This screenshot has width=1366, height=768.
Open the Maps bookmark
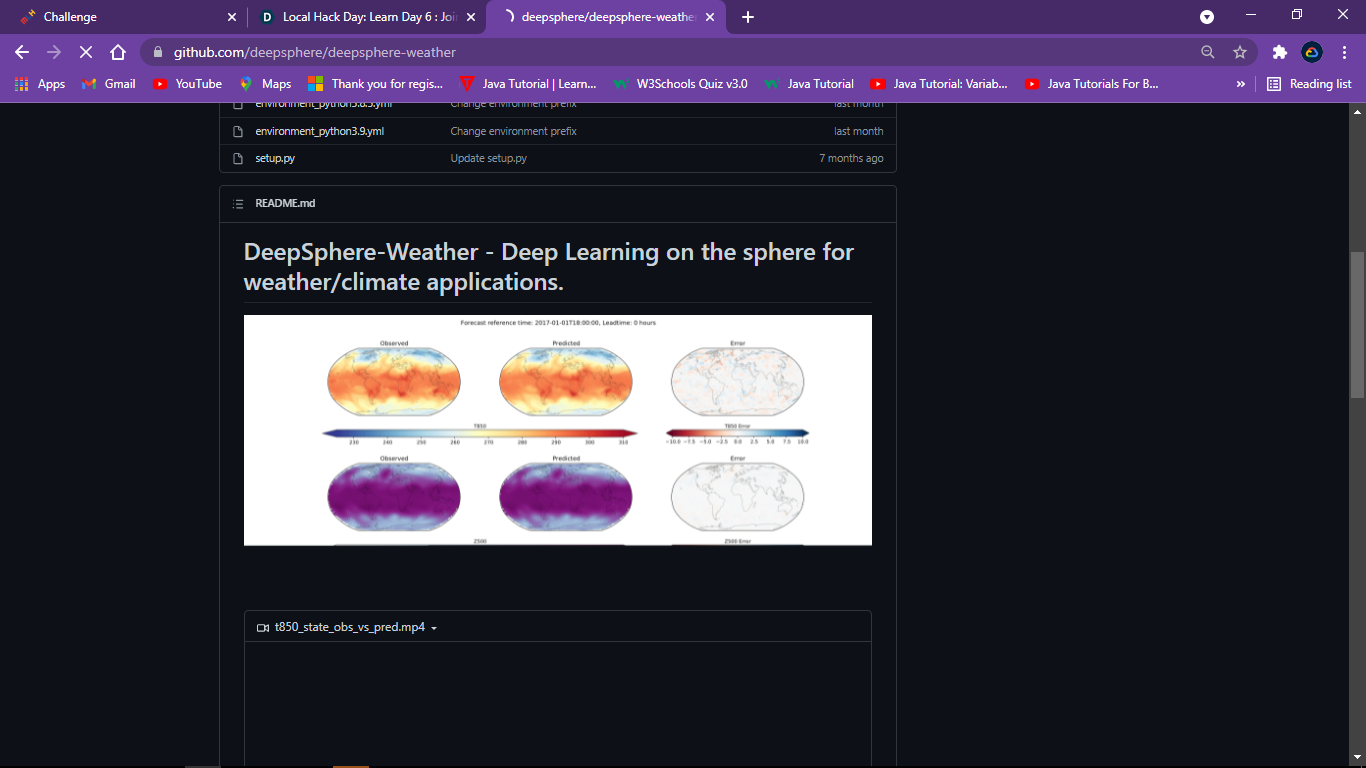coord(265,84)
